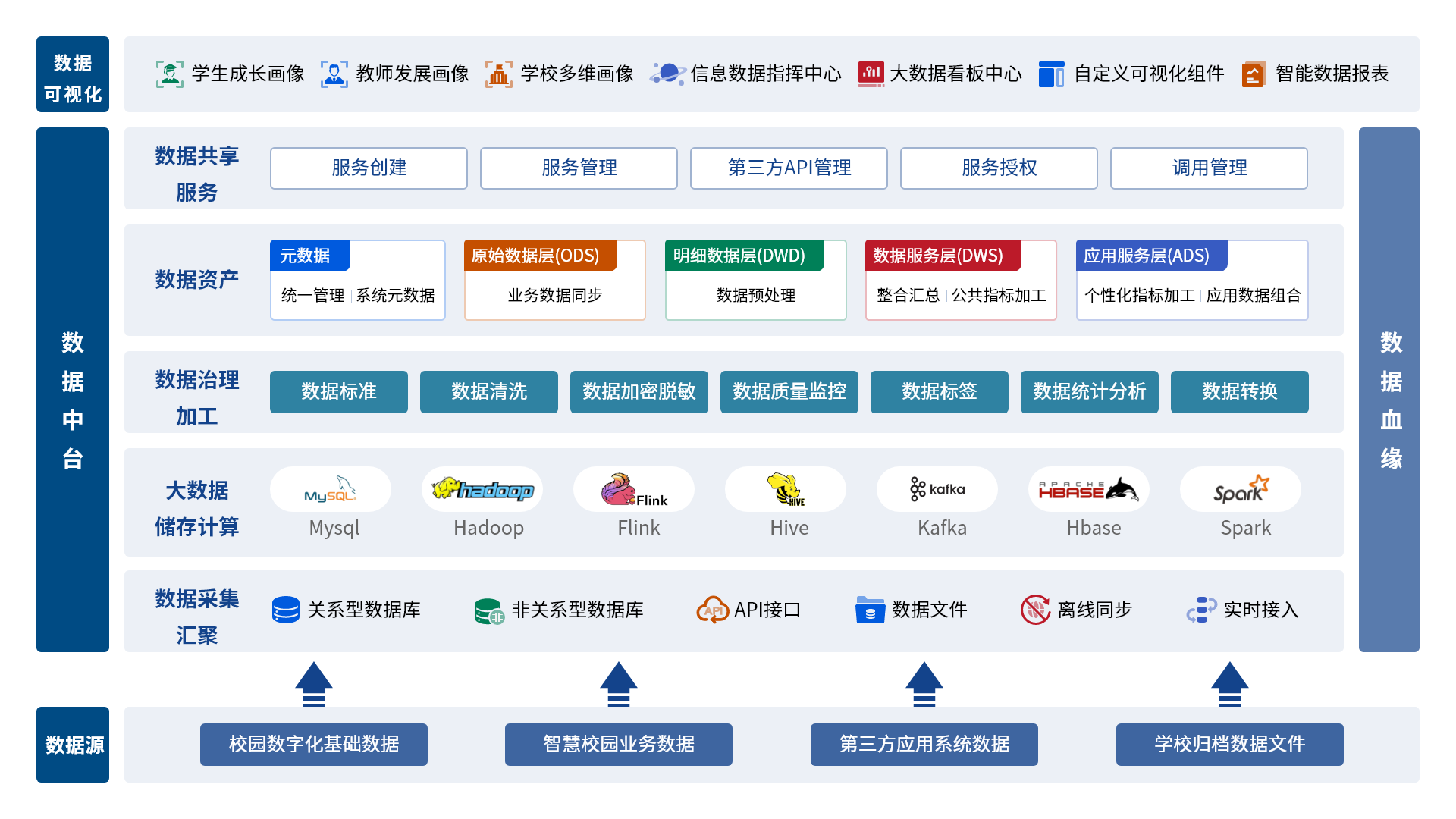Click the Kafka logo

937,490
